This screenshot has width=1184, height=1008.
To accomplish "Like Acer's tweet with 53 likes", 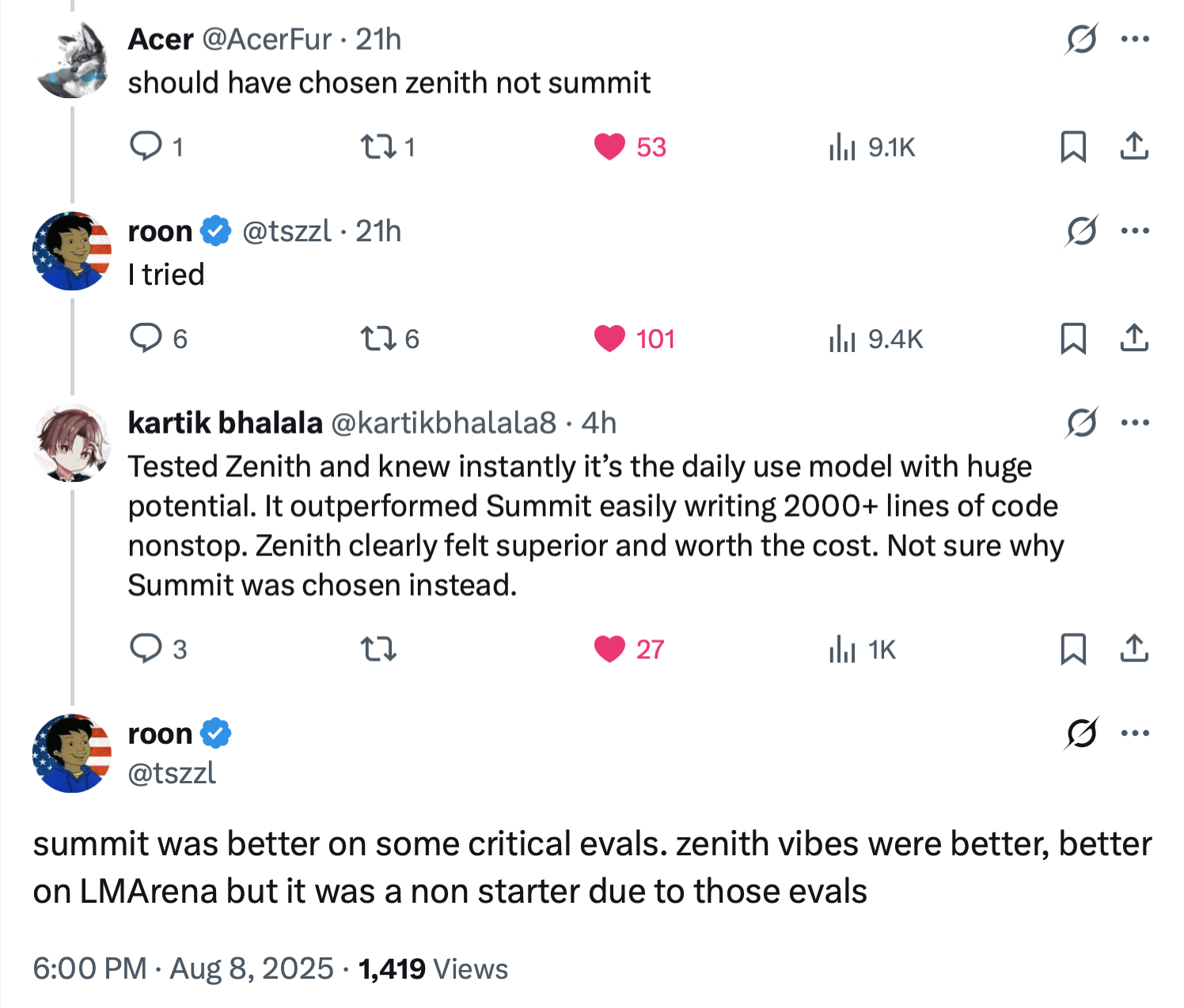I will (609, 146).
